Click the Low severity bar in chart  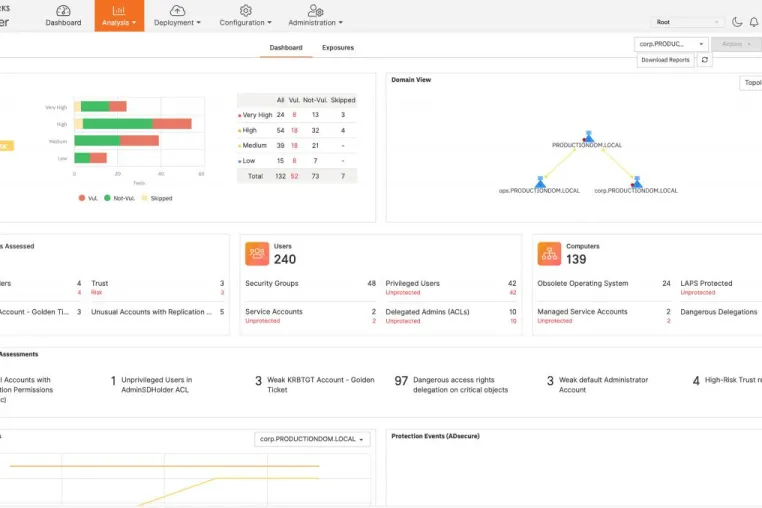(90, 158)
